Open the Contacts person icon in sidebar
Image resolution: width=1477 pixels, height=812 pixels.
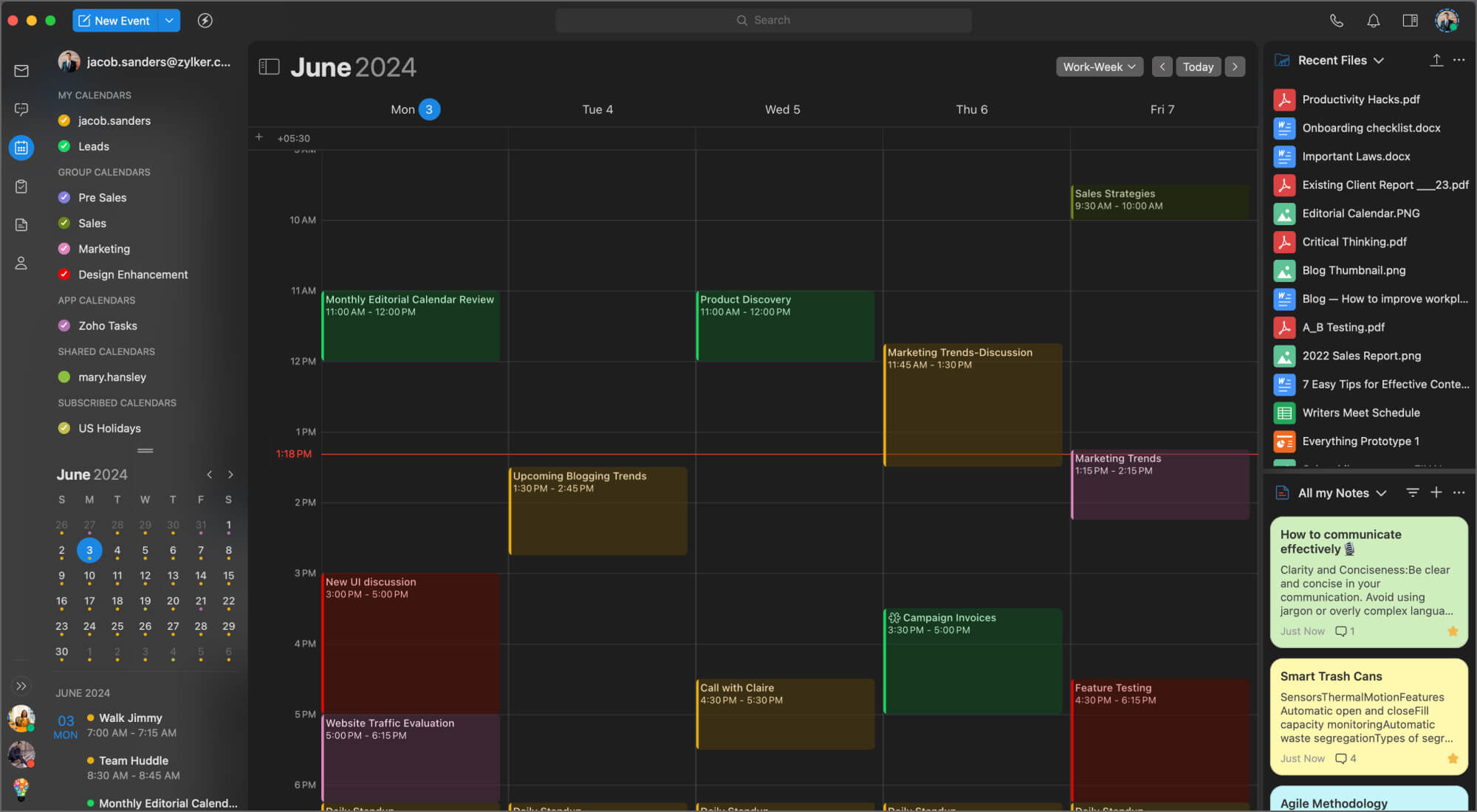21,264
